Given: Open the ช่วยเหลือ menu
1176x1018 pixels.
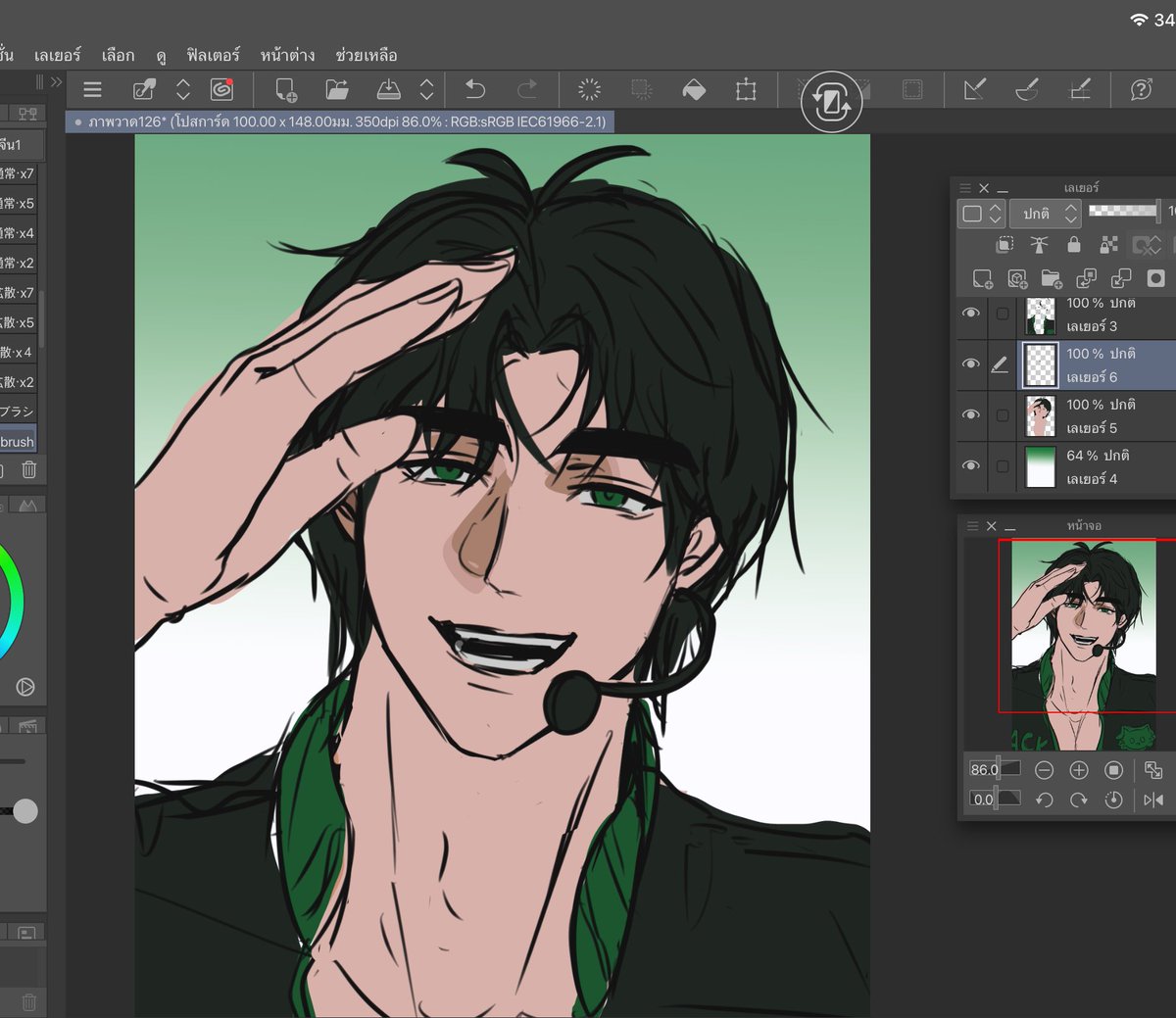Looking at the screenshot, I should [x=366, y=55].
